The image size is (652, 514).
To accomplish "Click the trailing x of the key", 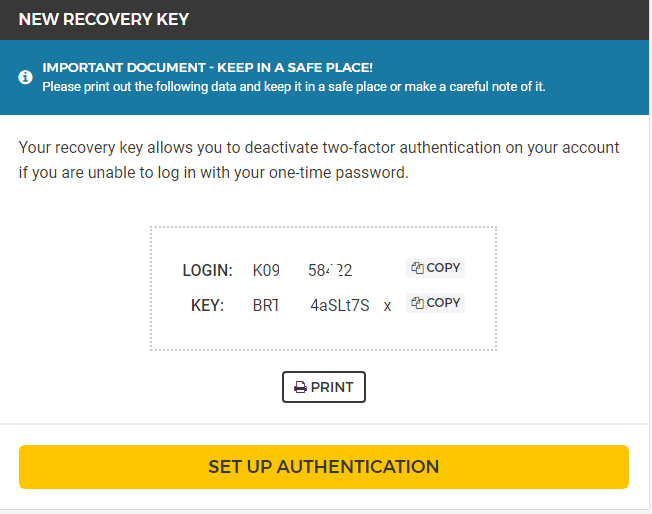I will (388, 306).
